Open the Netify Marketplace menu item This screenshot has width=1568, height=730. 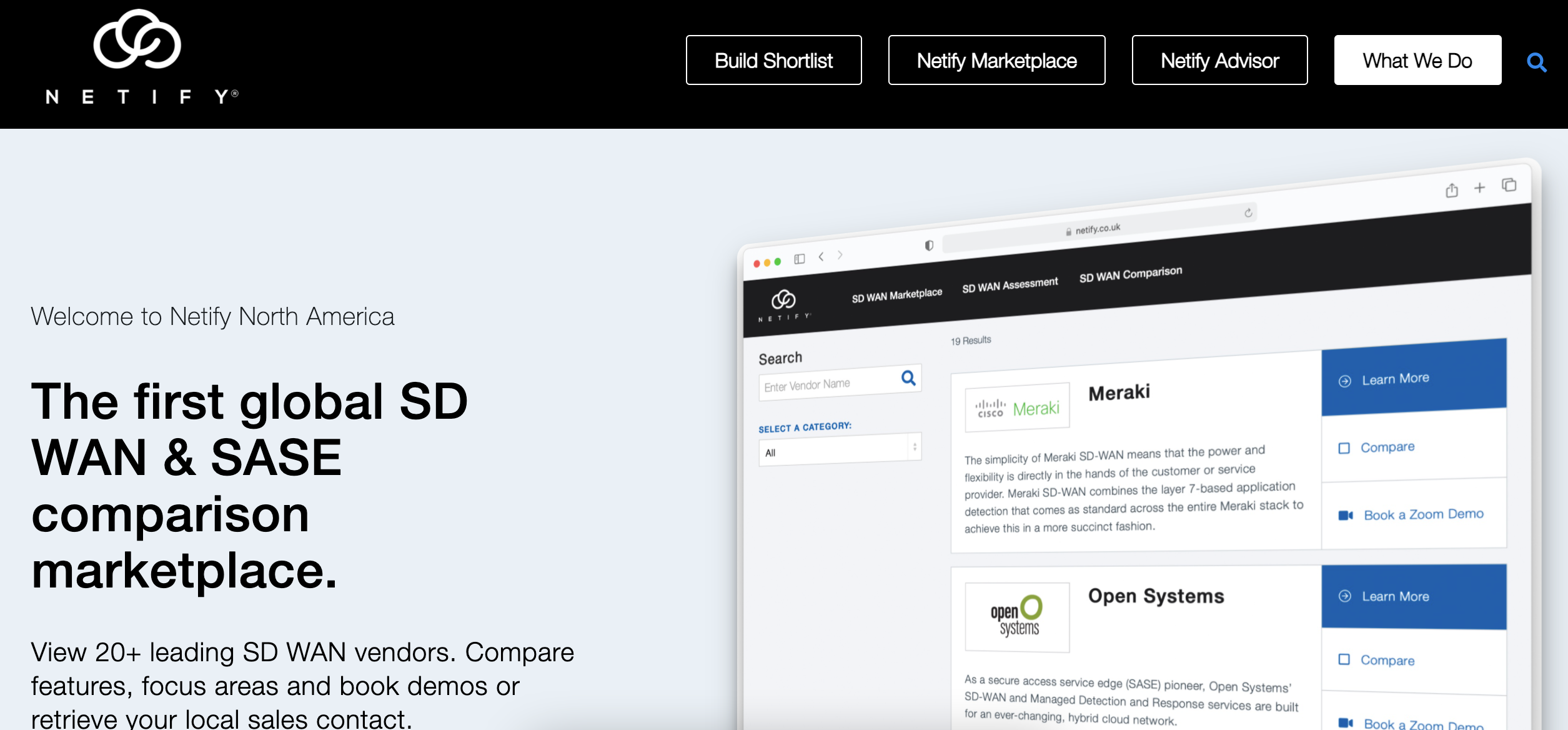click(996, 61)
